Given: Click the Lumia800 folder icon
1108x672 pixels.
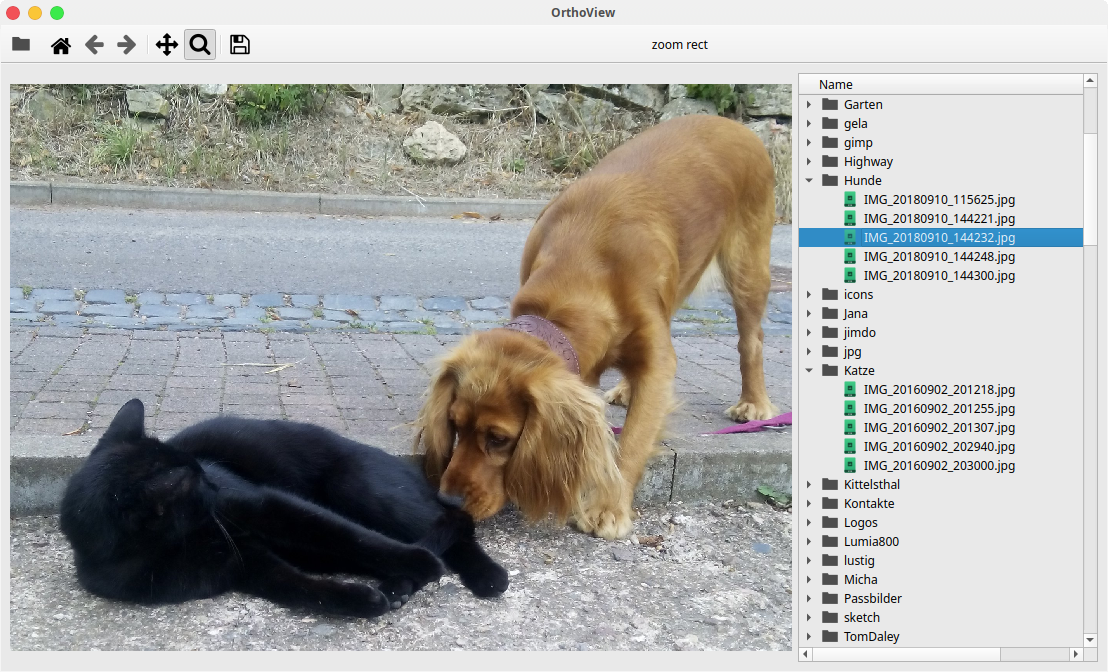Looking at the screenshot, I should (830, 542).
